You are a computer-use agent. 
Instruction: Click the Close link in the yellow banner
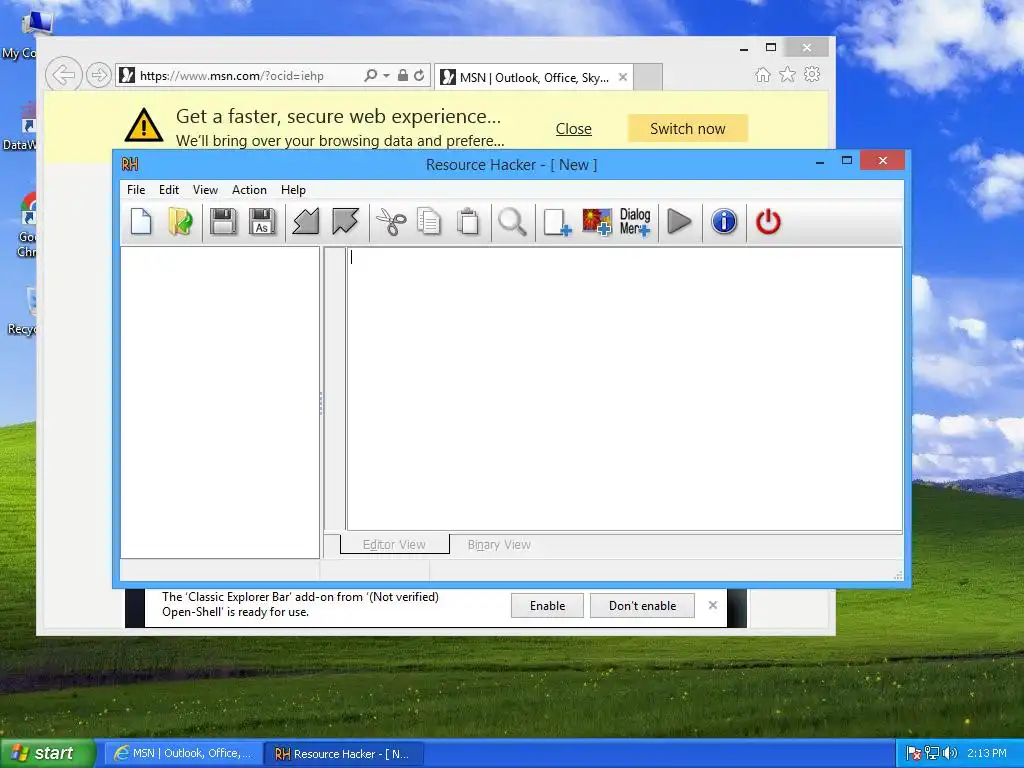[573, 129]
